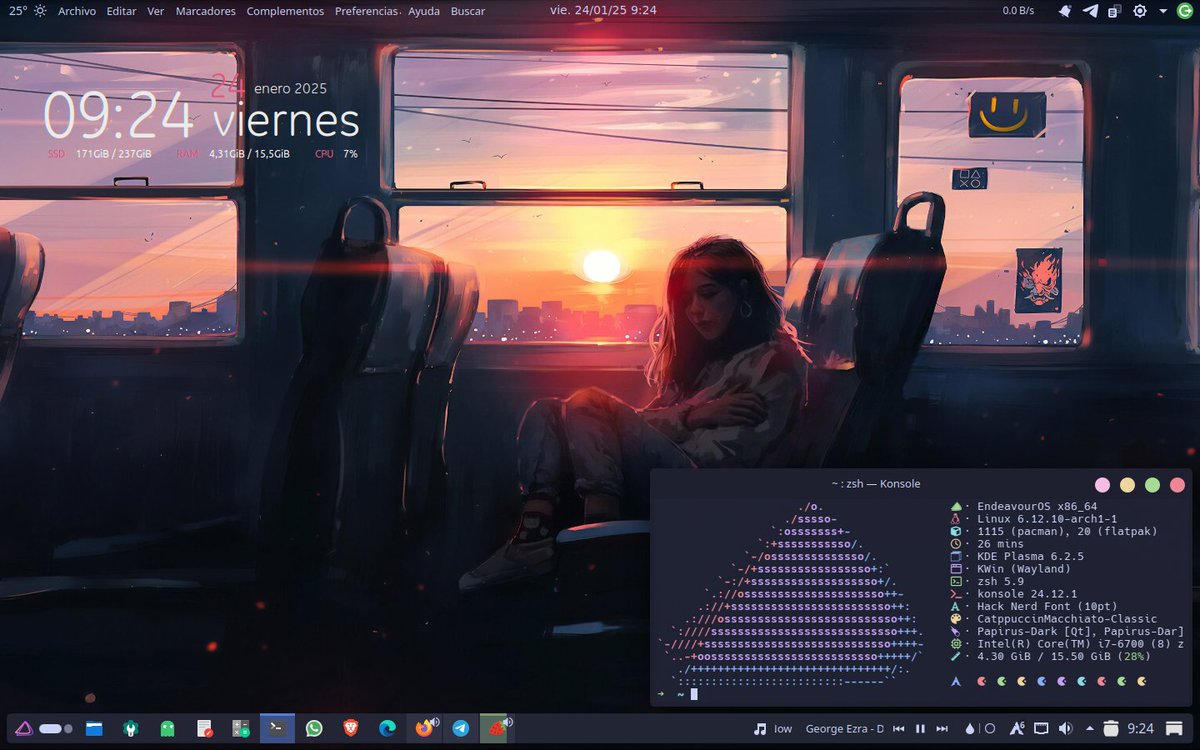Click the music note media player icon
The image size is (1200, 750).
click(x=760, y=729)
